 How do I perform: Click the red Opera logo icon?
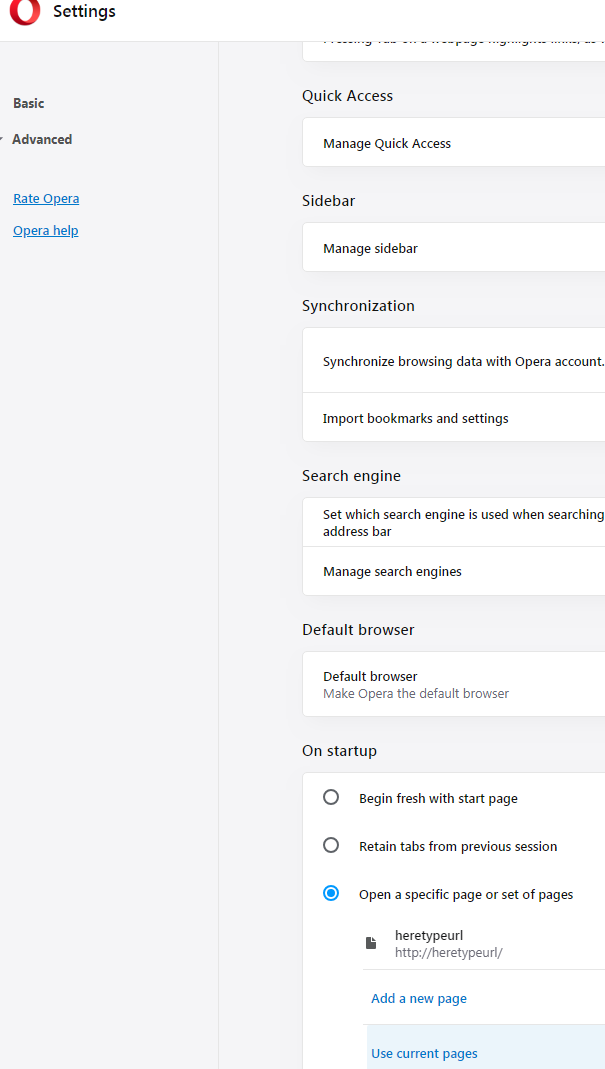25,12
